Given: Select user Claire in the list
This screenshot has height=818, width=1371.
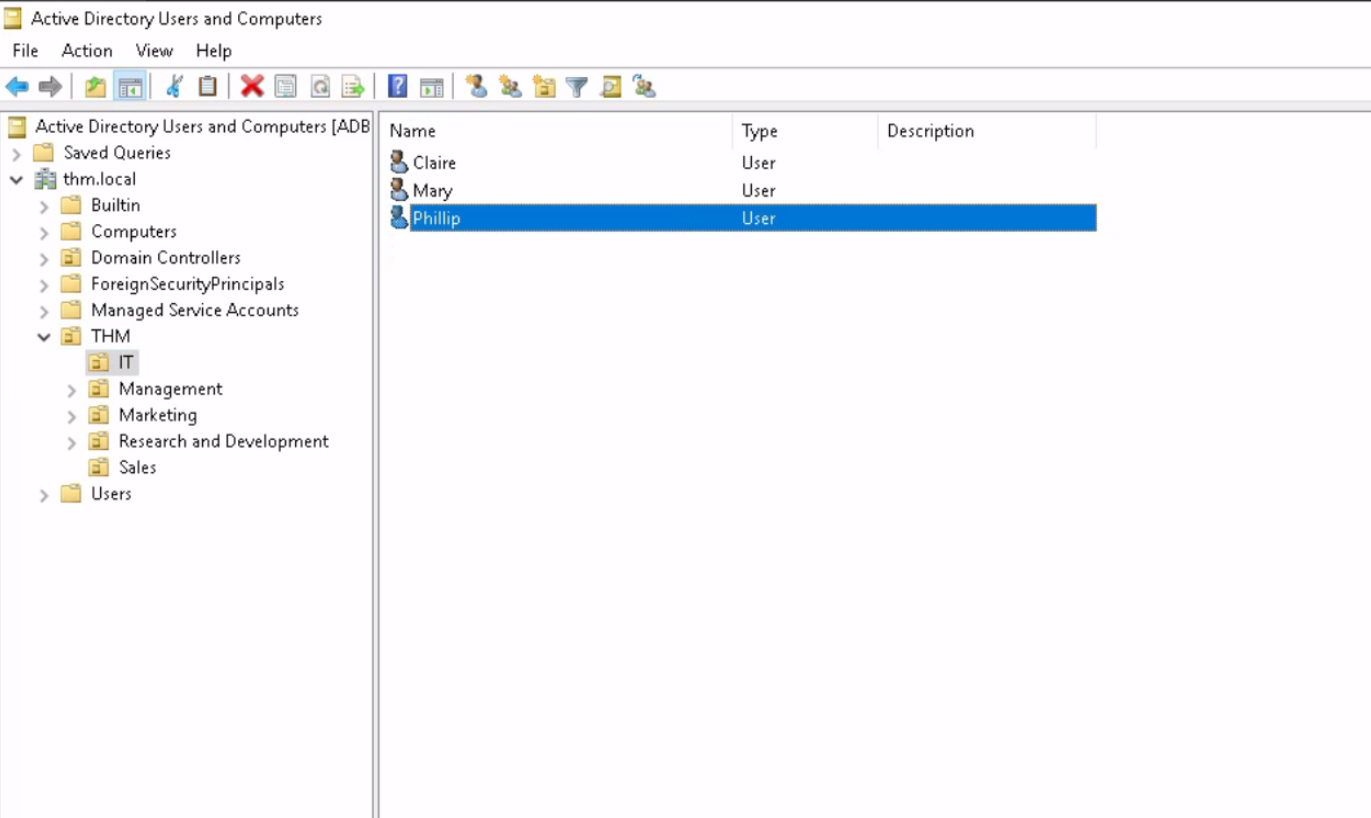Looking at the screenshot, I should 434,162.
